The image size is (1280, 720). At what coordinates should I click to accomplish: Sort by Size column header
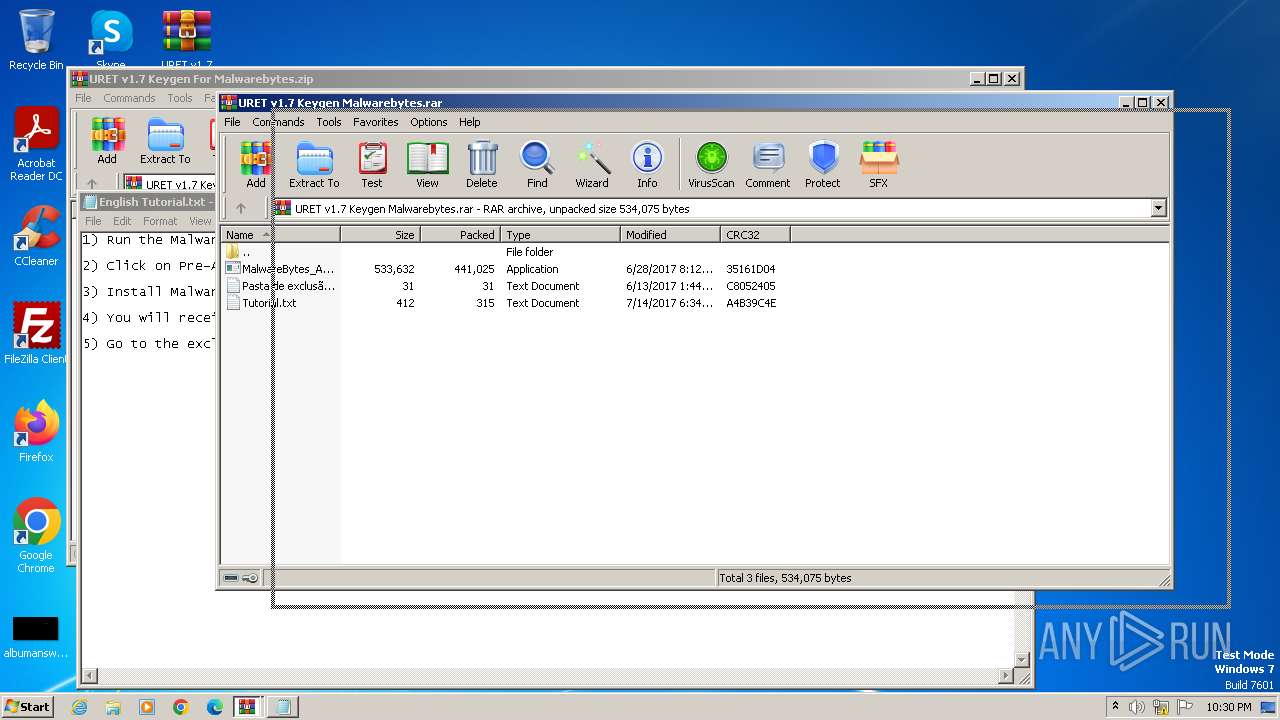(x=381, y=235)
